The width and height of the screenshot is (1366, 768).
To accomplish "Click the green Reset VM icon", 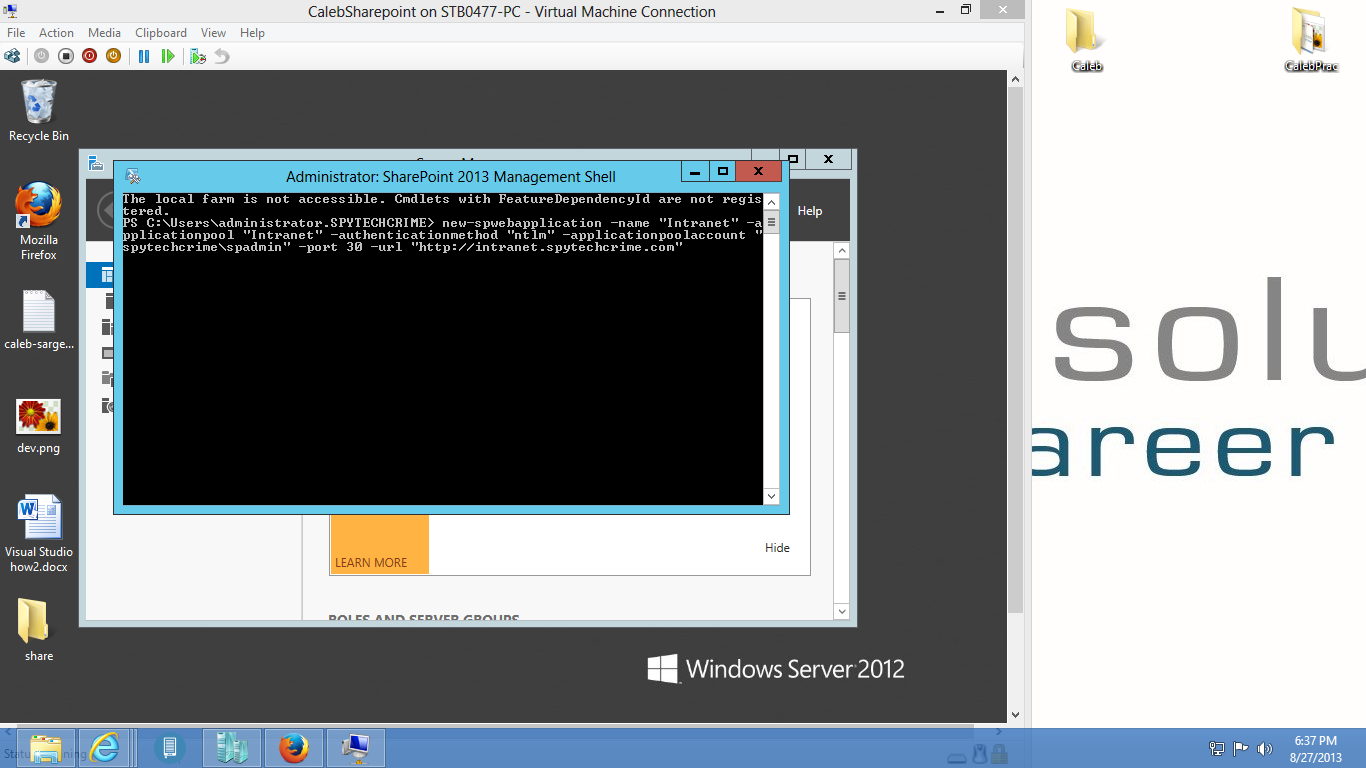I will tap(168, 56).
